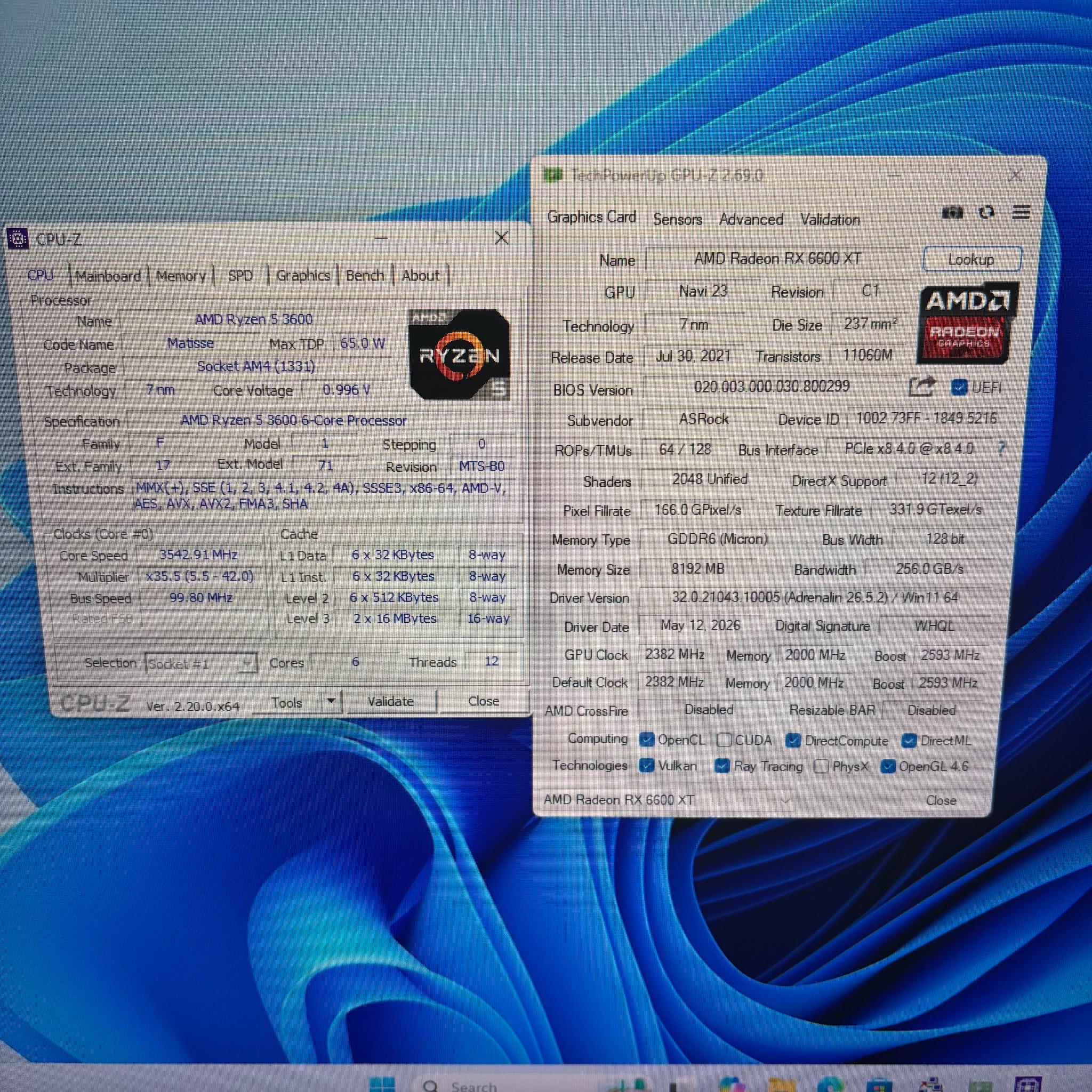This screenshot has width=1092, height=1092.
Task: Switch to the Mainboard tab in CPU-Z
Action: click(x=109, y=276)
